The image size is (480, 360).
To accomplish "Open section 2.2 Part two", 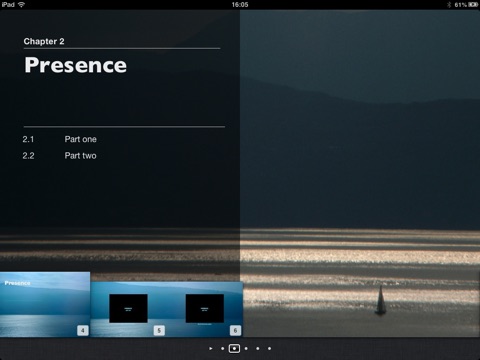I will pos(60,156).
